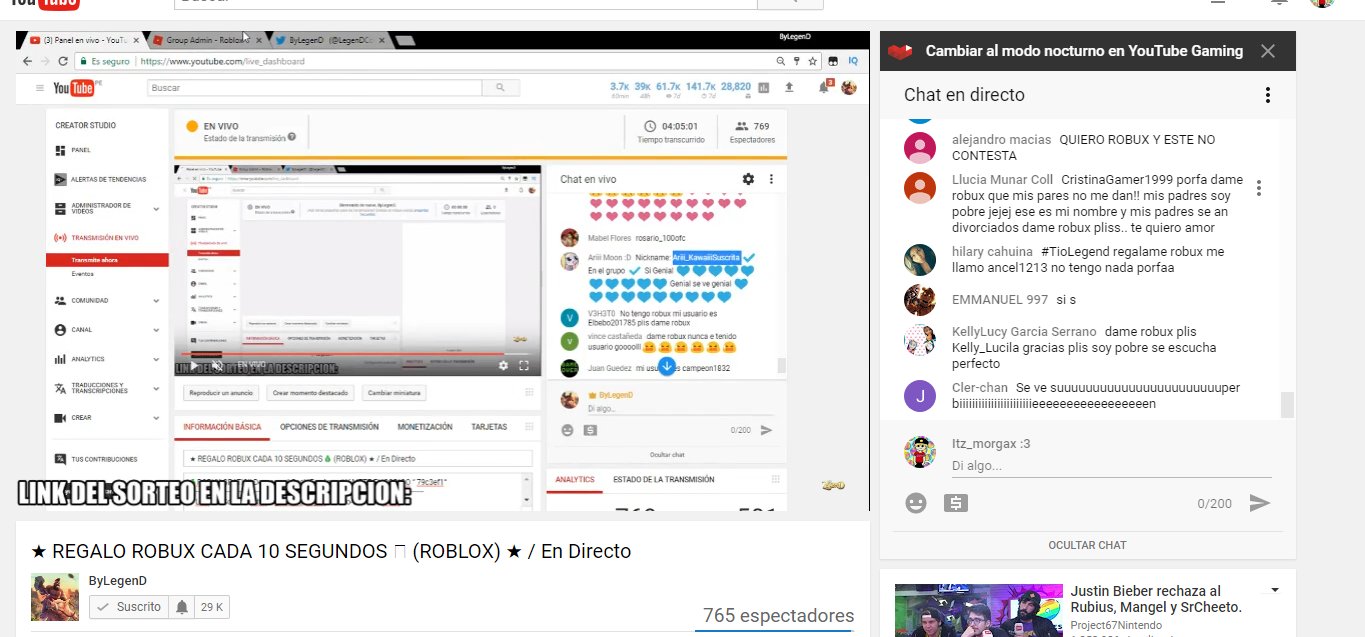1365x637 pixels.
Task: Click EMMANUEL 997's chat avatar
Action: point(920,300)
